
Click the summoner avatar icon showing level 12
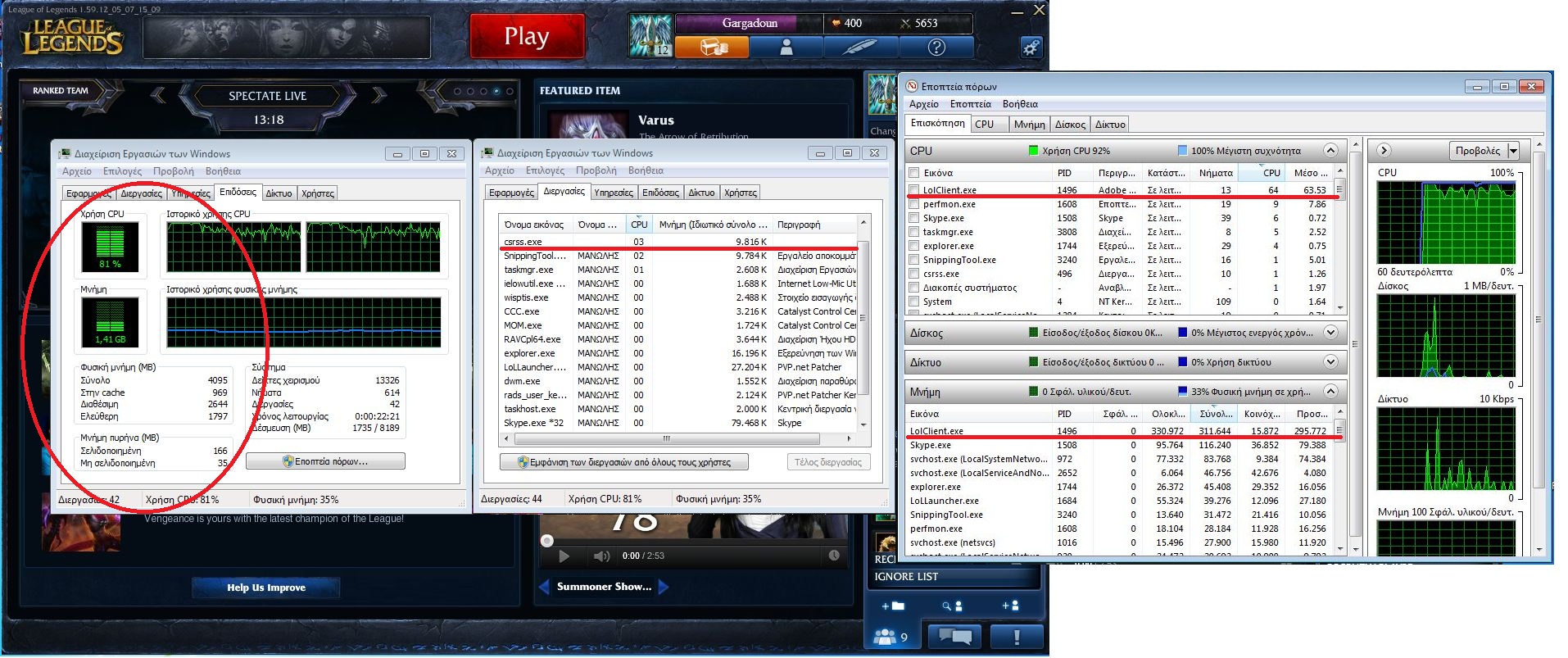coord(650,35)
